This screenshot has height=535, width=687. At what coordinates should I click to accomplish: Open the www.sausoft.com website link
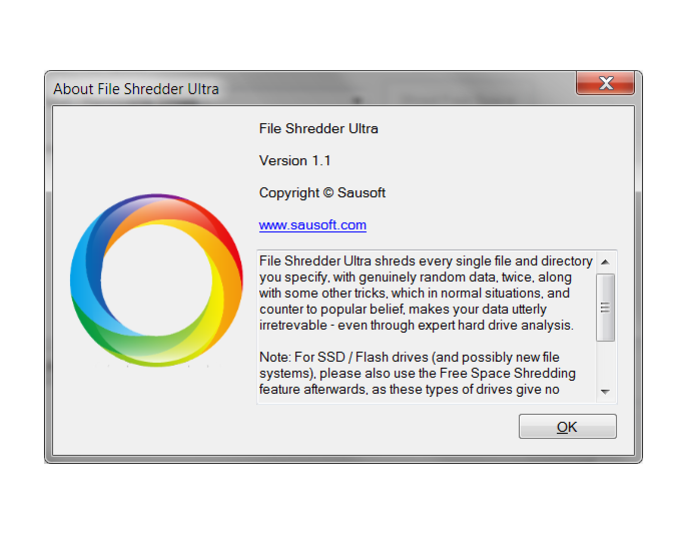tap(312, 225)
